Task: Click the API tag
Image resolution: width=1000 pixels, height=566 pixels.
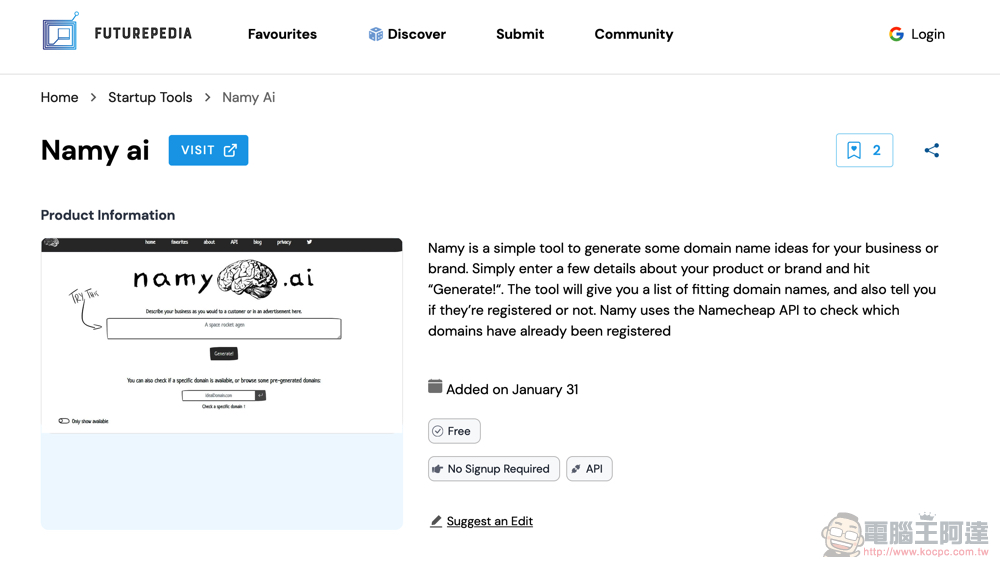Action: pos(589,469)
